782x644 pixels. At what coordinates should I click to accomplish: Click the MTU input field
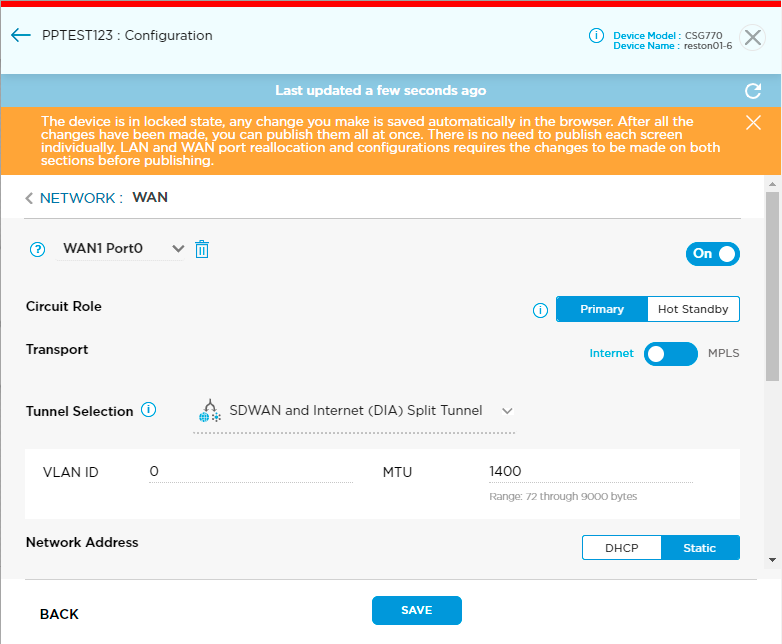[x=590, y=472]
